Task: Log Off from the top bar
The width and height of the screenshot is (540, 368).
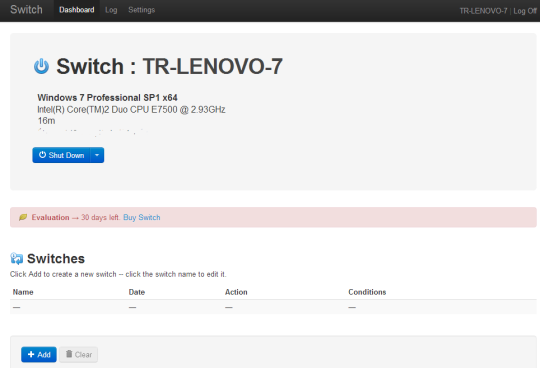Action: click(x=525, y=11)
